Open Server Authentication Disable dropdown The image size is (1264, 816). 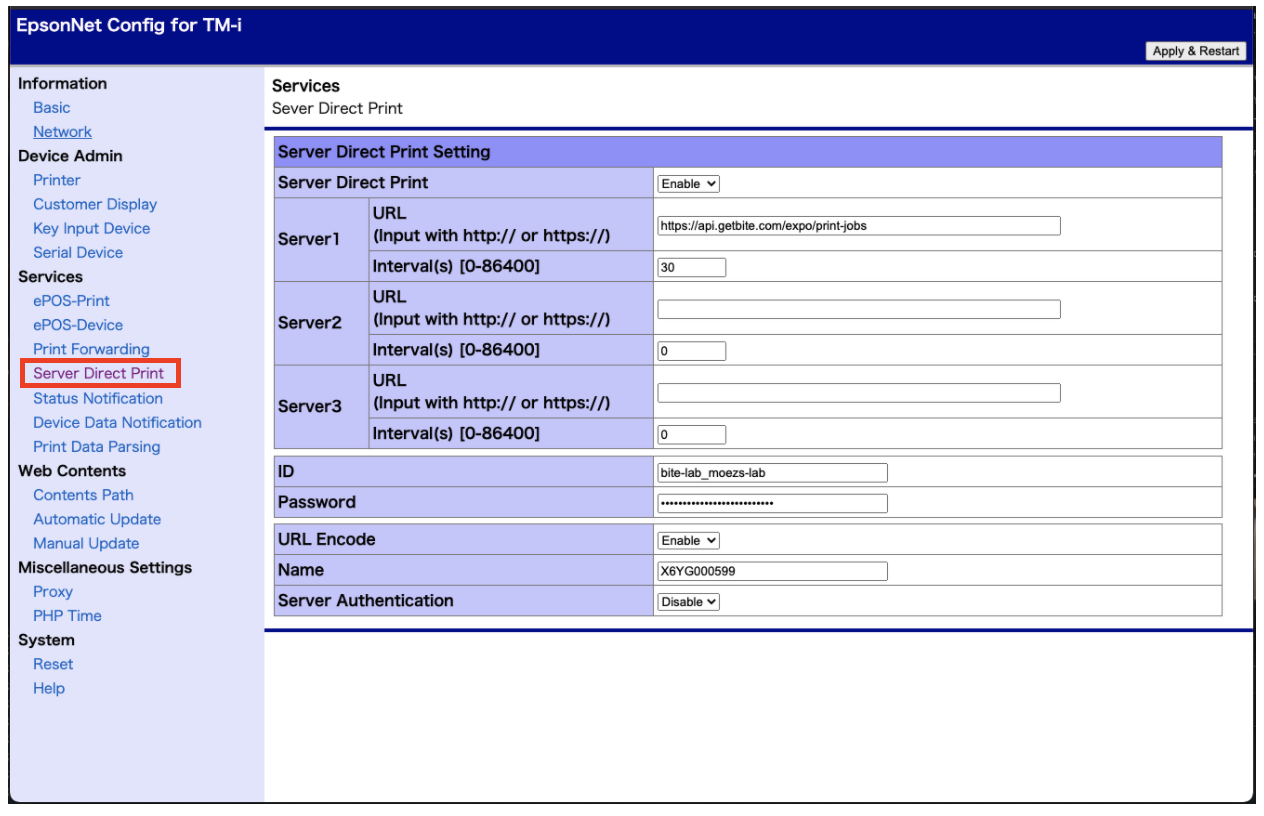[x=689, y=602]
